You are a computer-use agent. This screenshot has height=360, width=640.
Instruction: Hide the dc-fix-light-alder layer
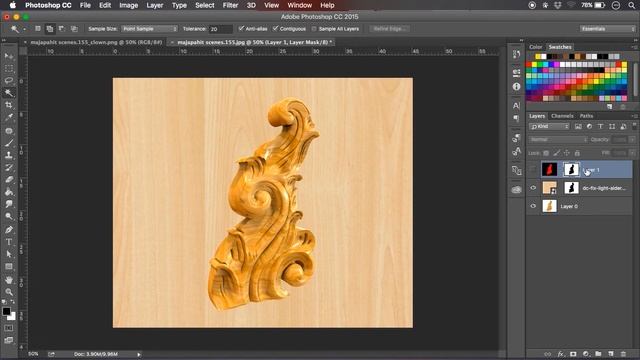click(x=533, y=188)
